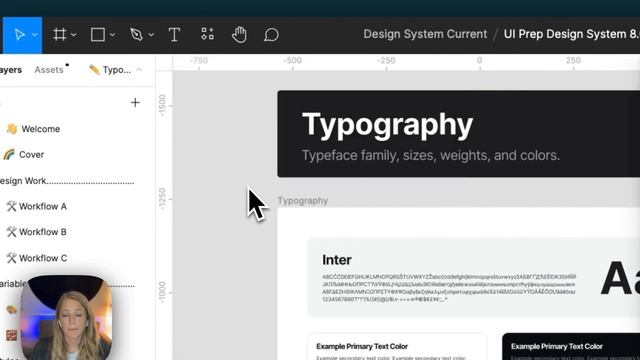Add a new page with plus icon
Viewport: 640px width, 360px height.
(x=135, y=102)
